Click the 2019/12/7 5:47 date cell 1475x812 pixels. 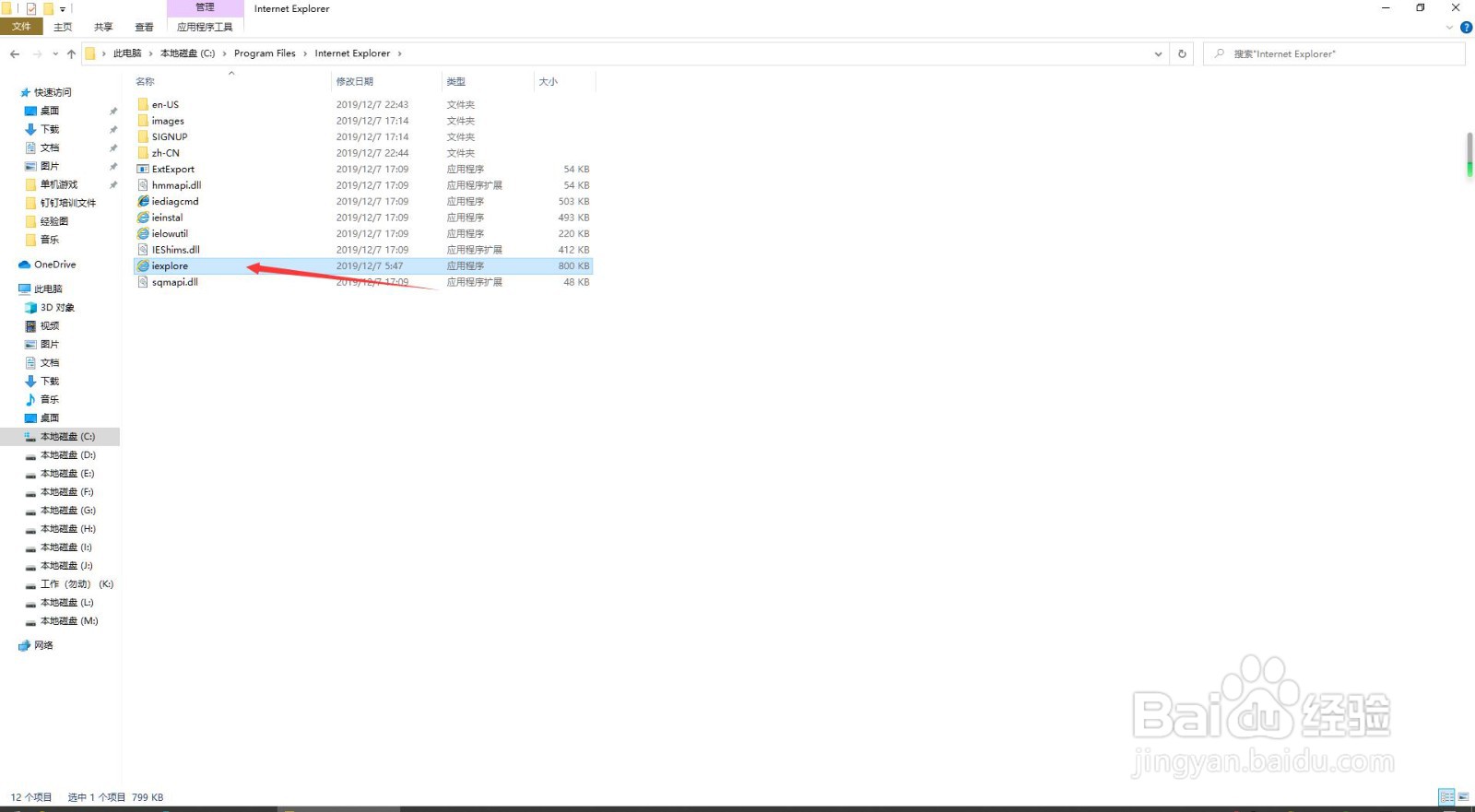coord(369,265)
